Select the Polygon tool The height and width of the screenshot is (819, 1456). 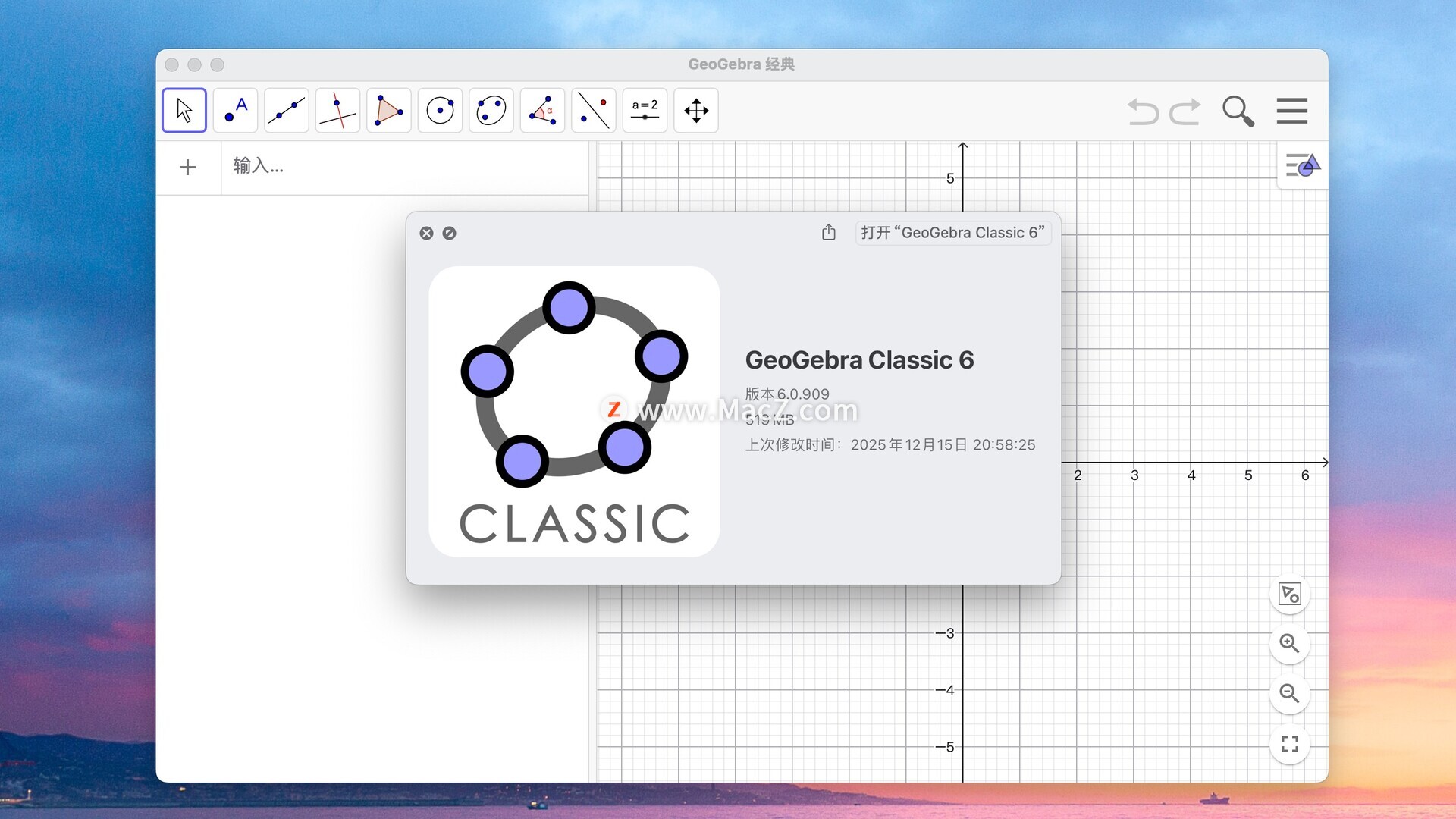coord(388,111)
